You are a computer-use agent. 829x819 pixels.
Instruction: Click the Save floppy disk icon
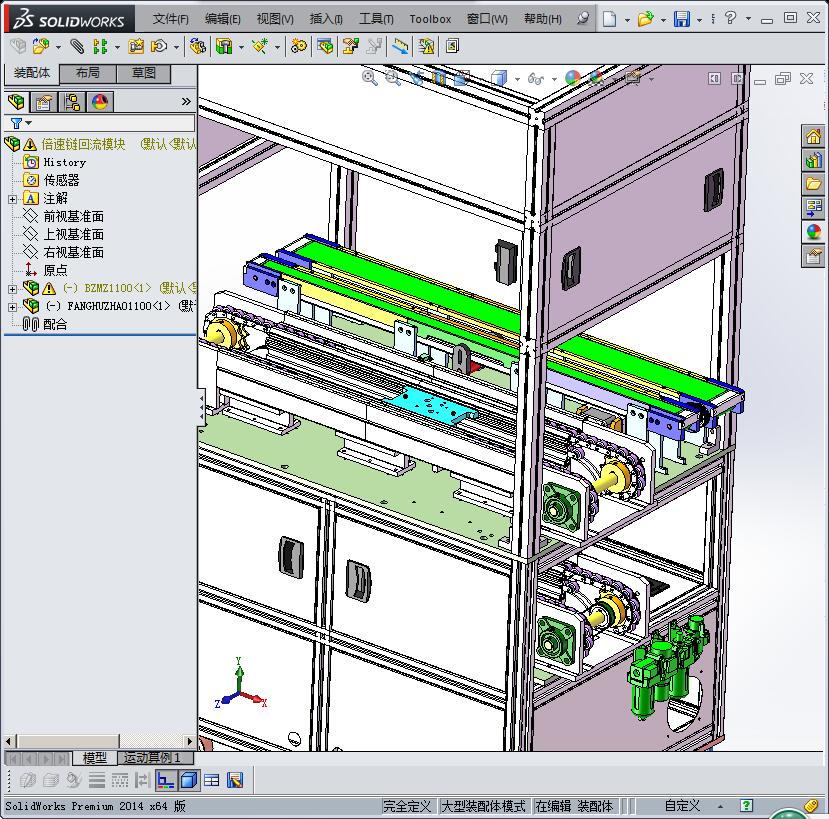click(x=681, y=19)
